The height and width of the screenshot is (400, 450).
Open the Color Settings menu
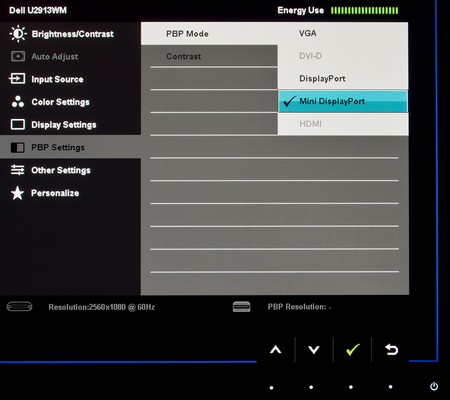tap(70, 102)
